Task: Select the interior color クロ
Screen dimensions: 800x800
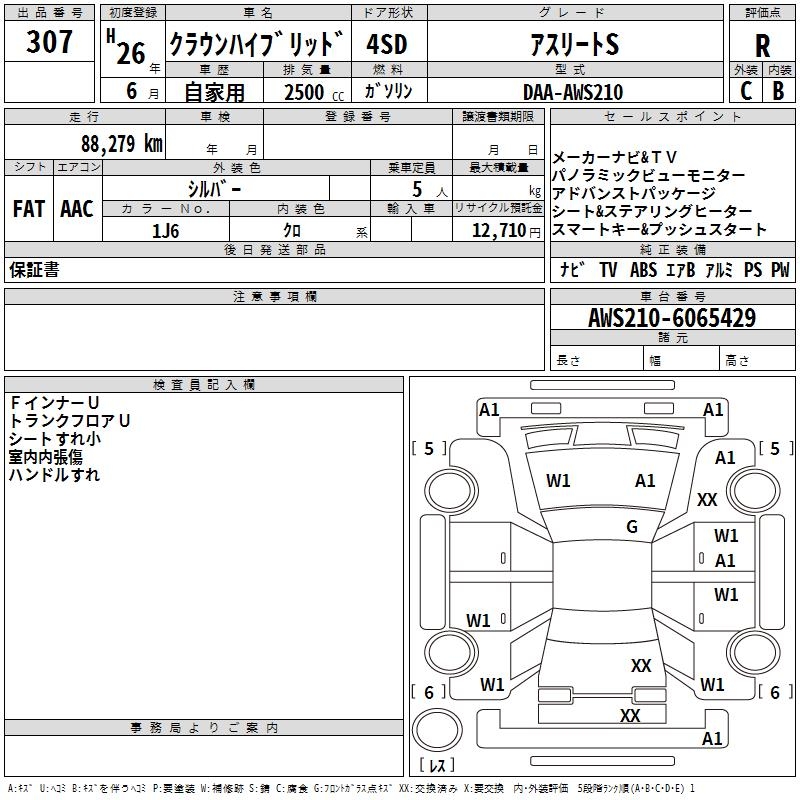Action: coord(292,231)
